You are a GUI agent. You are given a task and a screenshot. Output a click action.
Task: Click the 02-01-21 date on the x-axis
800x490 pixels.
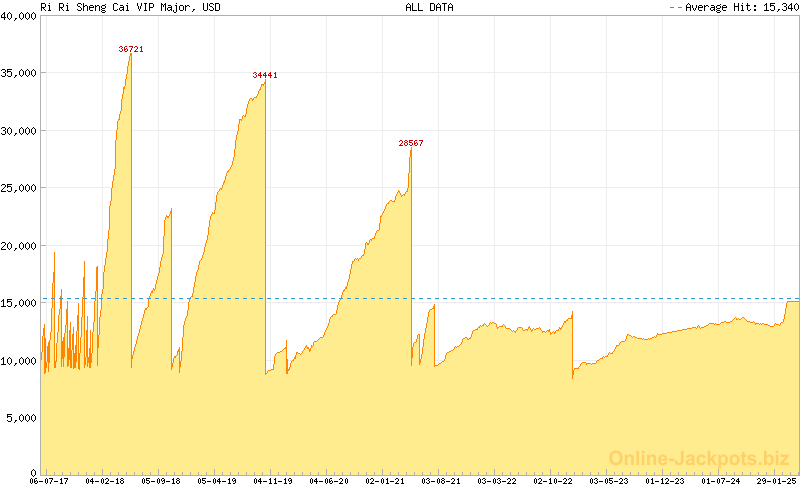[385, 481]
